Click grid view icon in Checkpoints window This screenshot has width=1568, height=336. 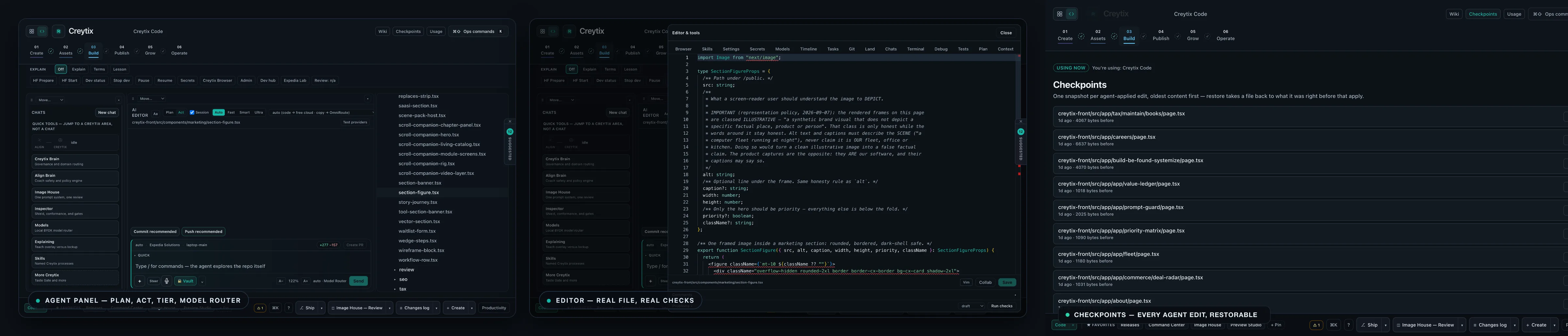tap(1060, 14)
